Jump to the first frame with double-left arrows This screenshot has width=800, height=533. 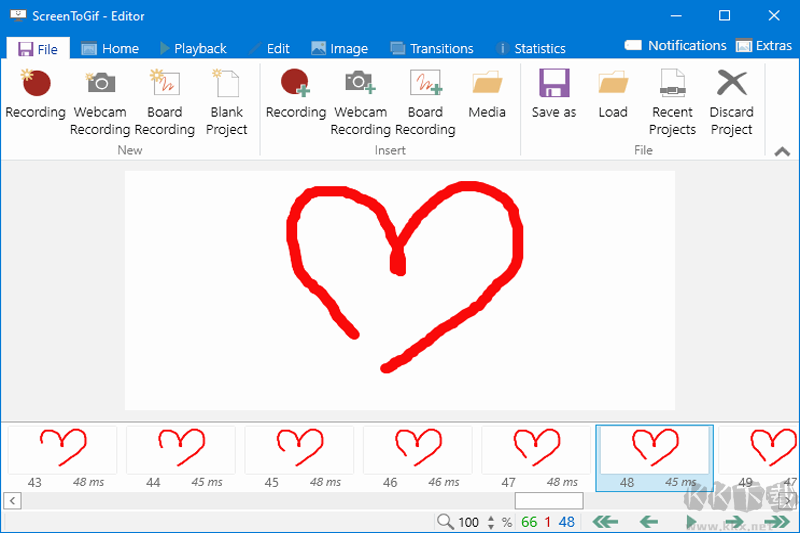pyautogui.click(x=605, y=522)
